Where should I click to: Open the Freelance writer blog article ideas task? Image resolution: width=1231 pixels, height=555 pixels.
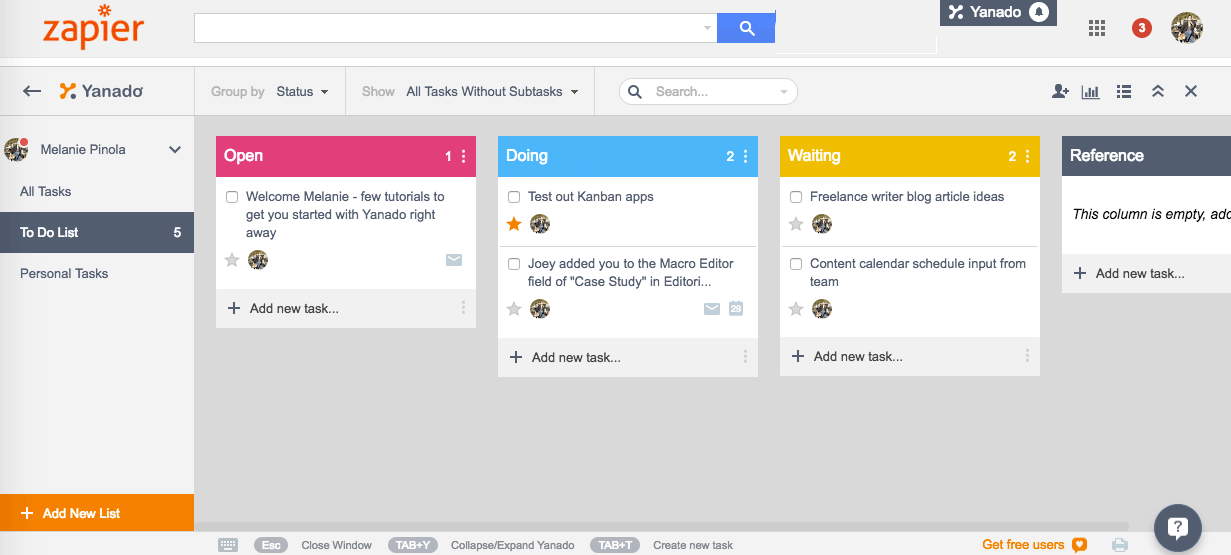tap(907, 197)
